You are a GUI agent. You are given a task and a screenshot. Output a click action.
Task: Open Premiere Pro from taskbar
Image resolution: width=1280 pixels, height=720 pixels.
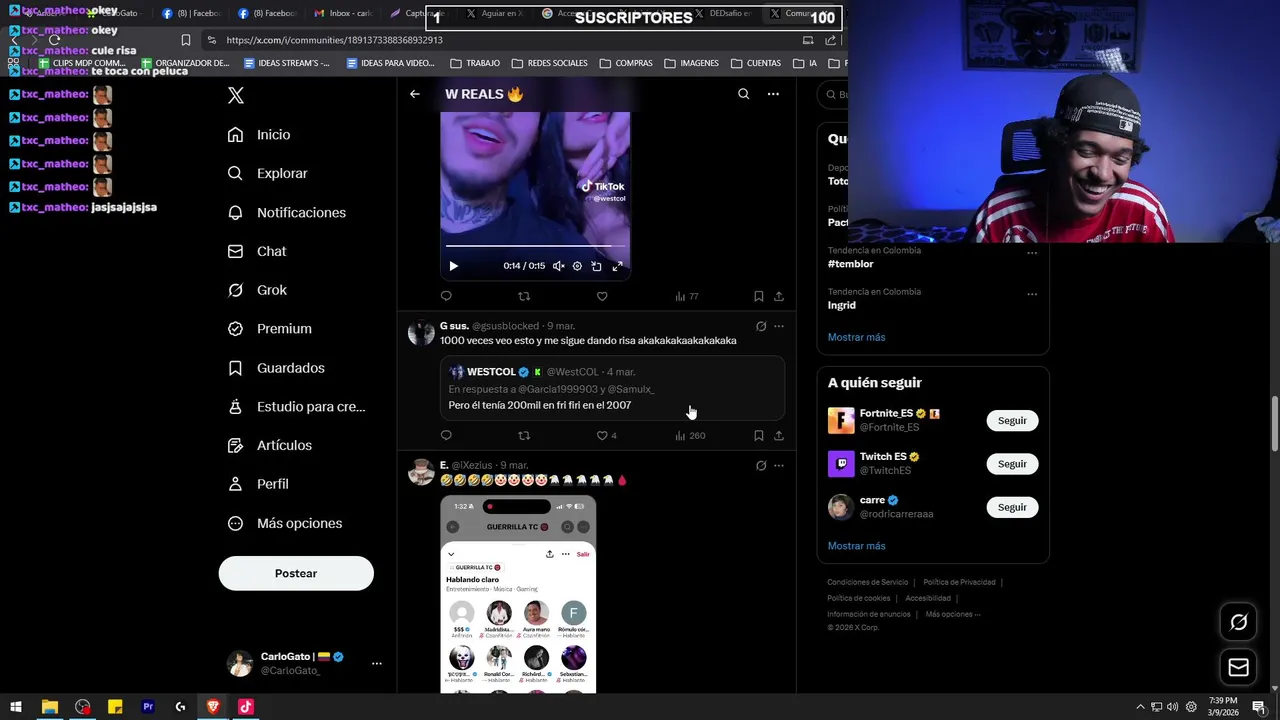point(148,707)
